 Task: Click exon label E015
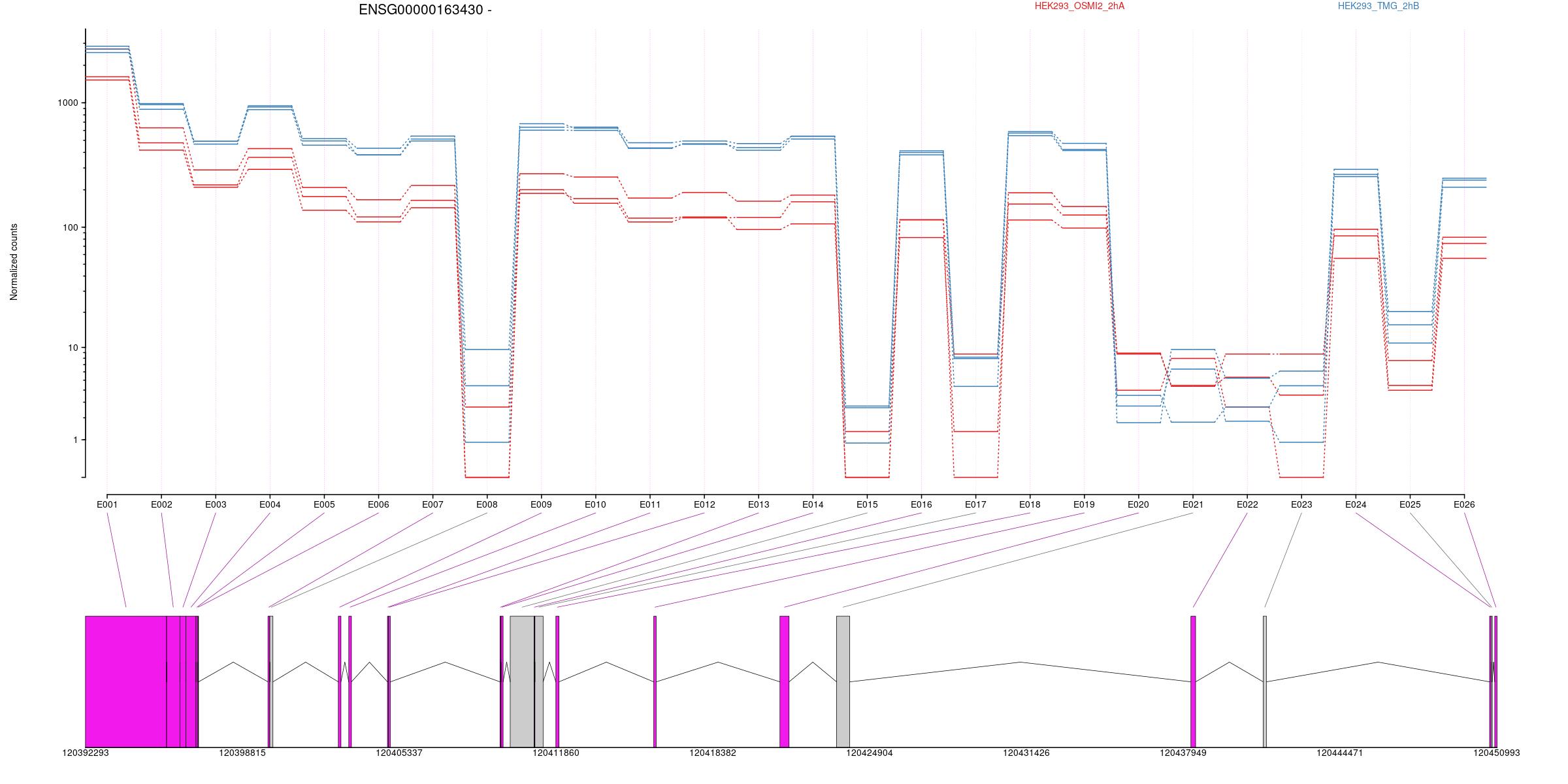[867, 504]
